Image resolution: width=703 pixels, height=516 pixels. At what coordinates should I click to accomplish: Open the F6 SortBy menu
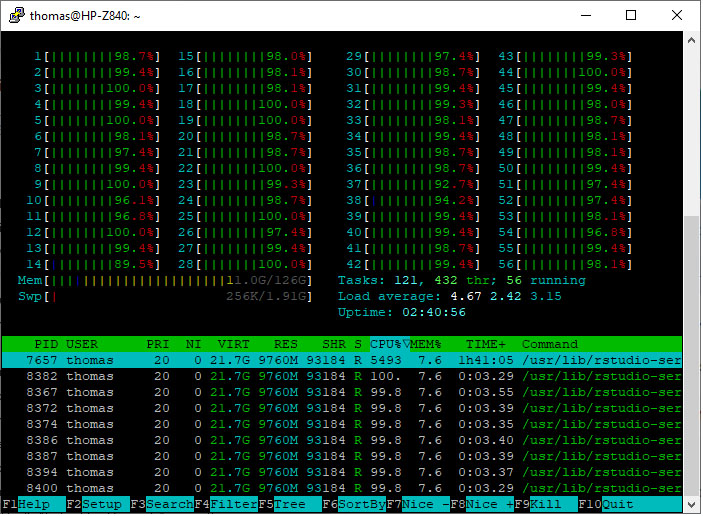(361, 504)
